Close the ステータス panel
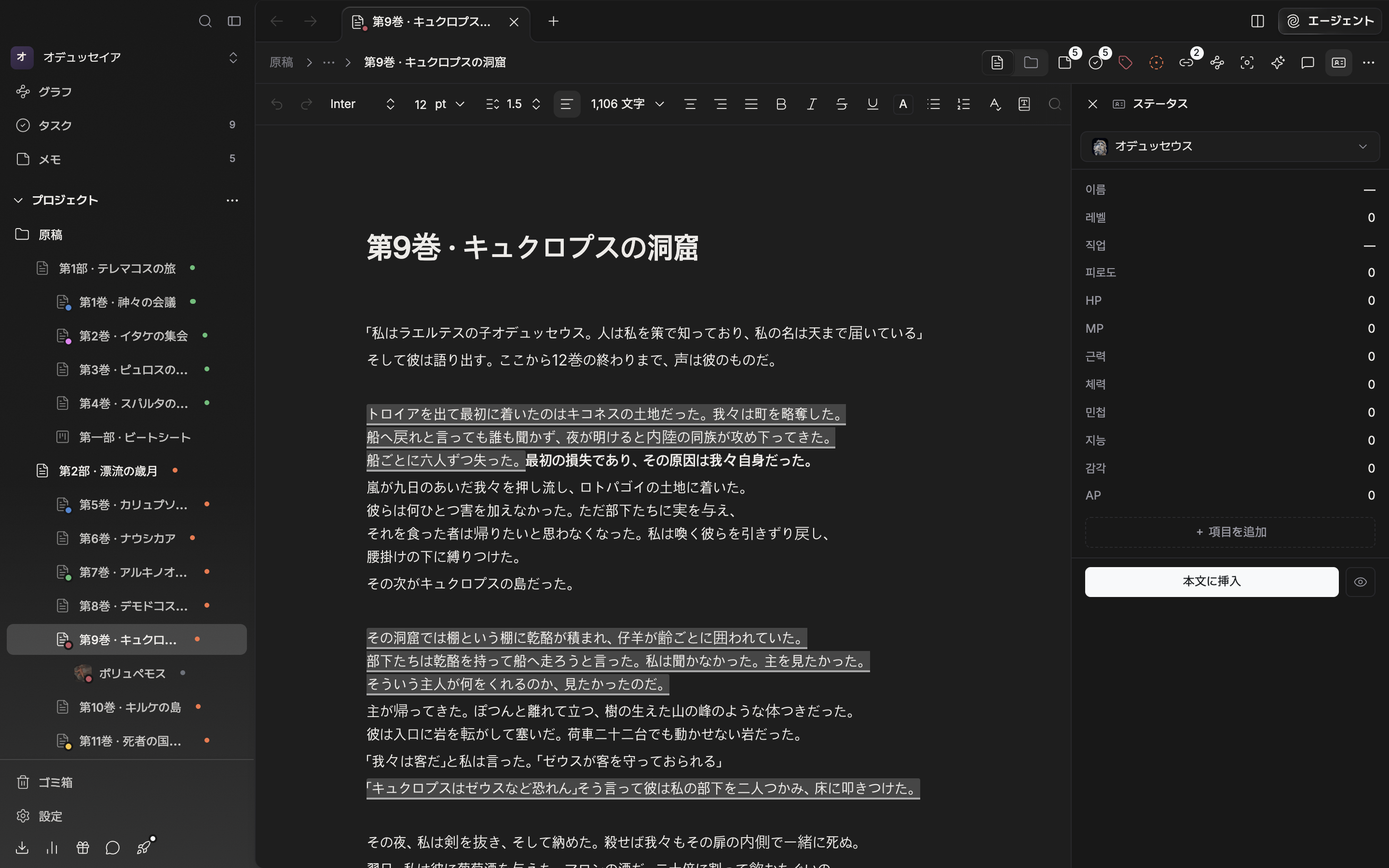 click(1093, 104)
